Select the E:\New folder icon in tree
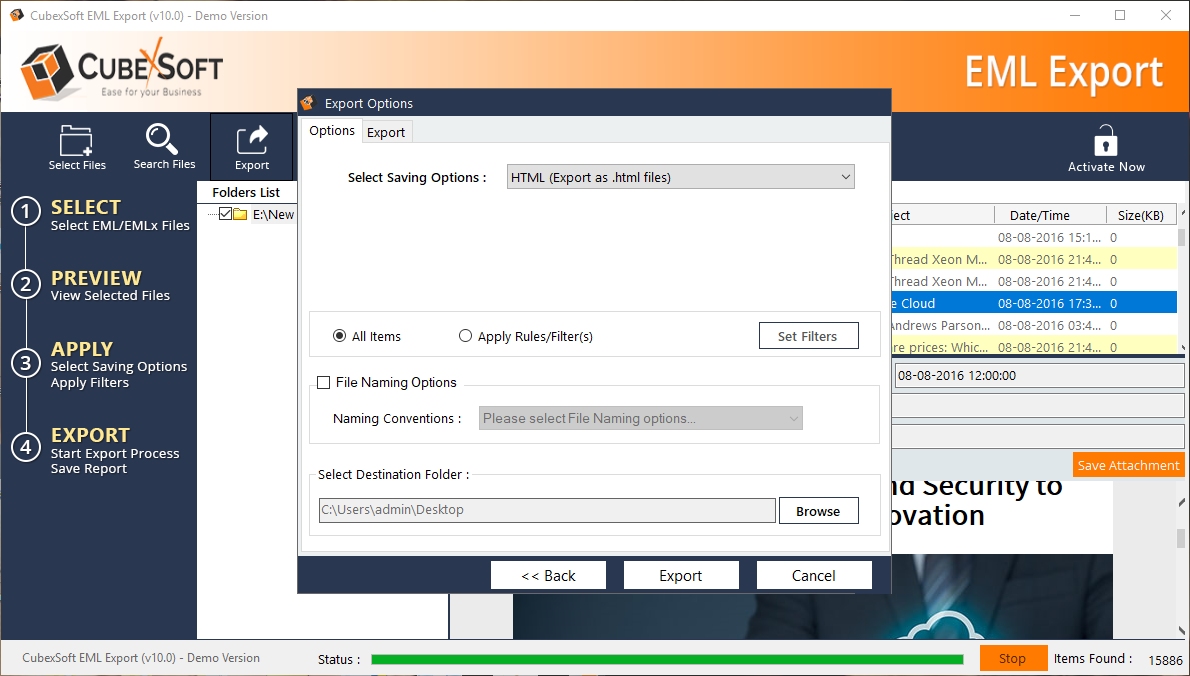The image size is (1190, 676). [240, 214]
